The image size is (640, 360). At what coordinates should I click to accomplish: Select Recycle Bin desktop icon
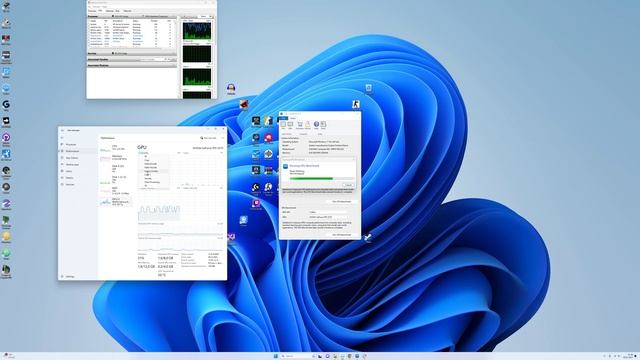[369, 88]
